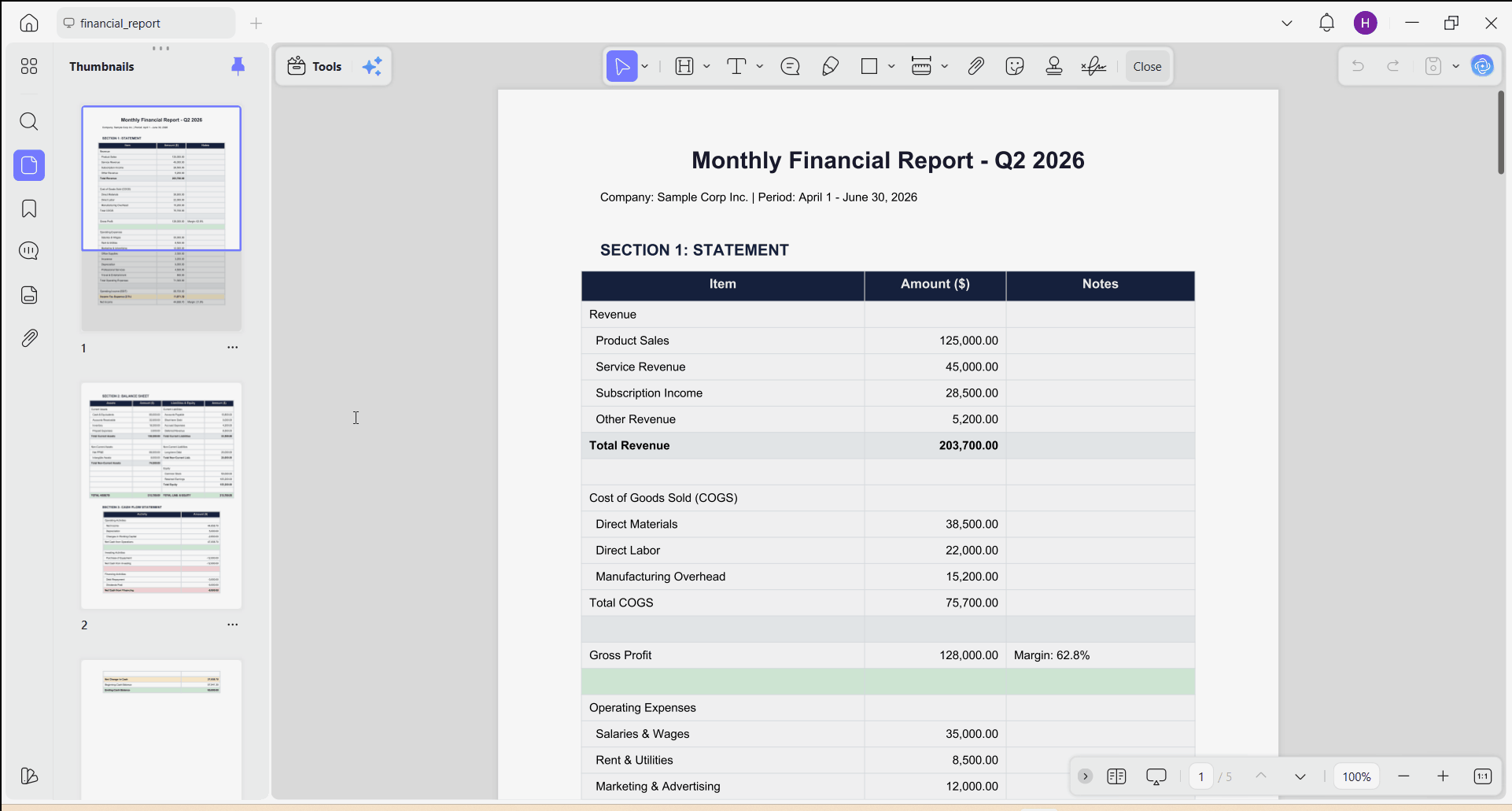The image size is (1512, 811).
Task: Go to the next page
Action: 1300,776
